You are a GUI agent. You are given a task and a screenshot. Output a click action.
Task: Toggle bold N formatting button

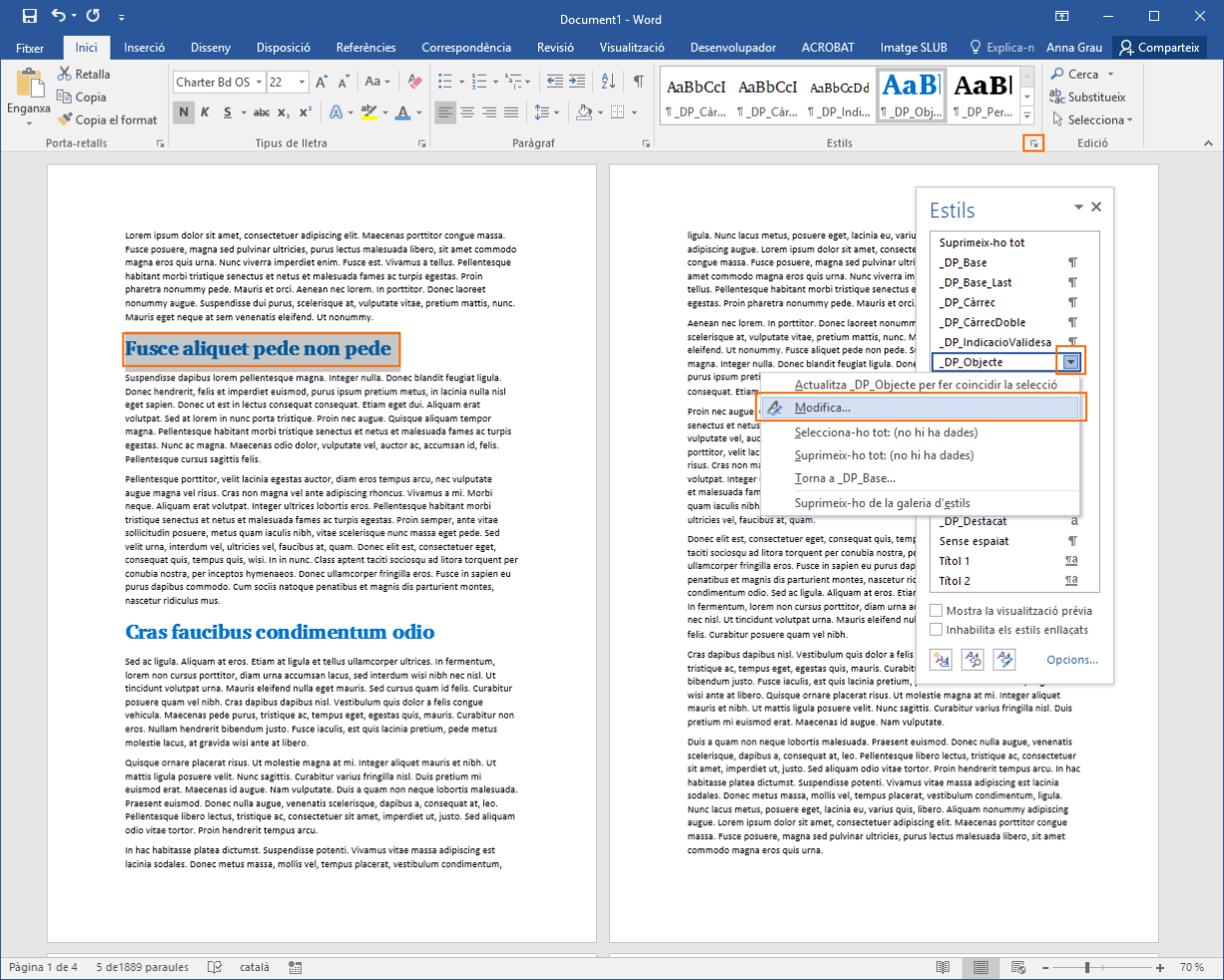(184, 113)
